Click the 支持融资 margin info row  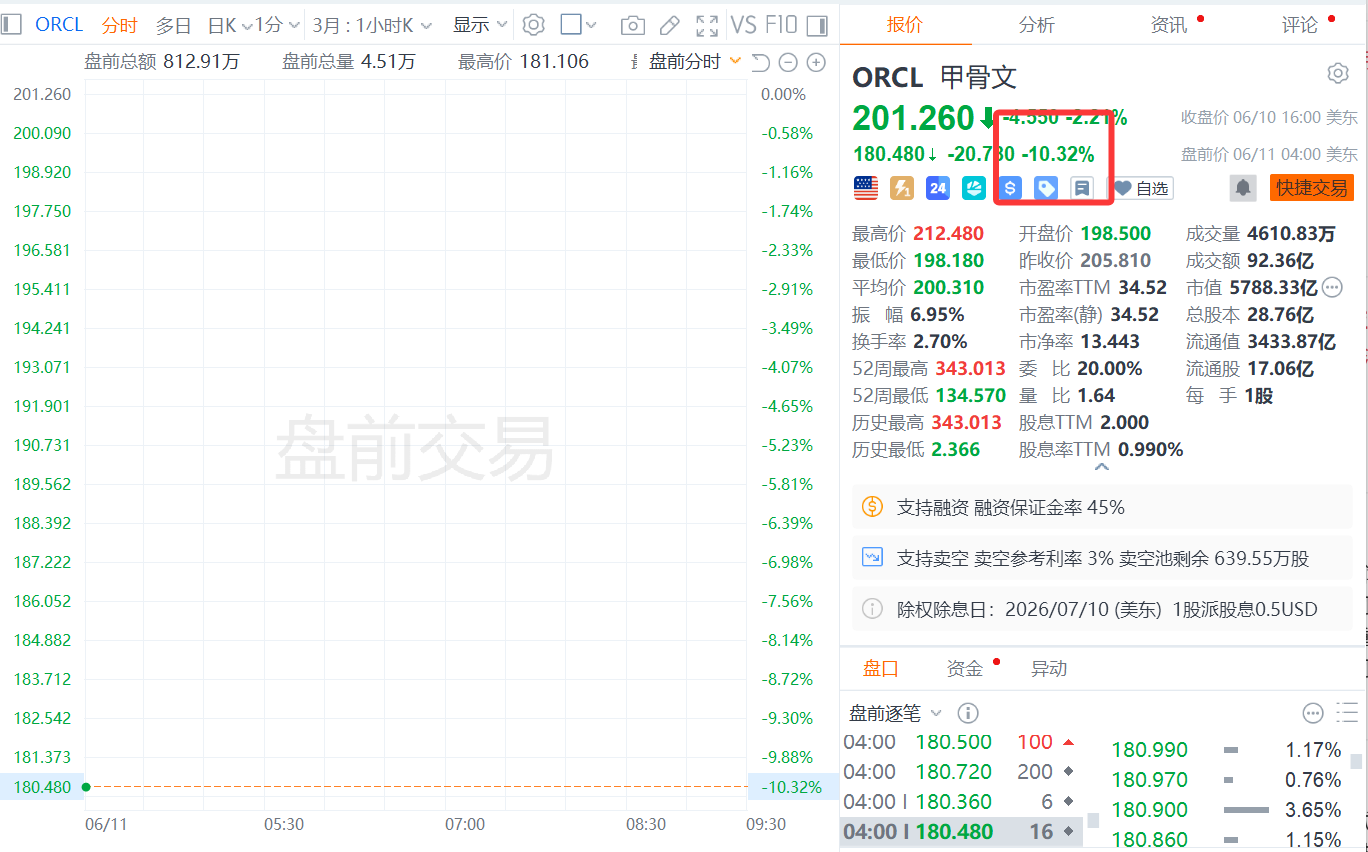tap(1101, 507)
